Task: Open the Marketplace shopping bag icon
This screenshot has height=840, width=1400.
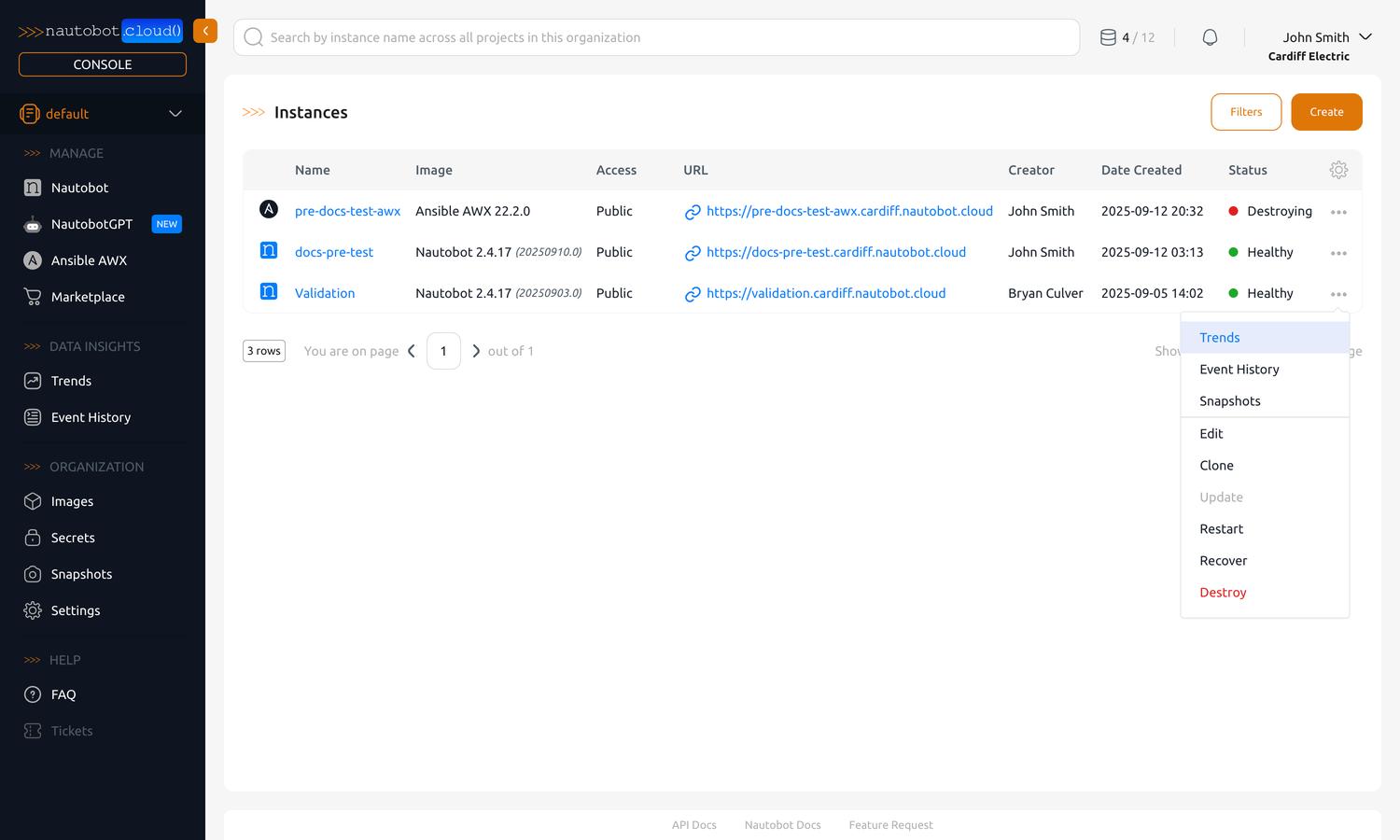Action: pyautogui.click(x=32, y=297)
